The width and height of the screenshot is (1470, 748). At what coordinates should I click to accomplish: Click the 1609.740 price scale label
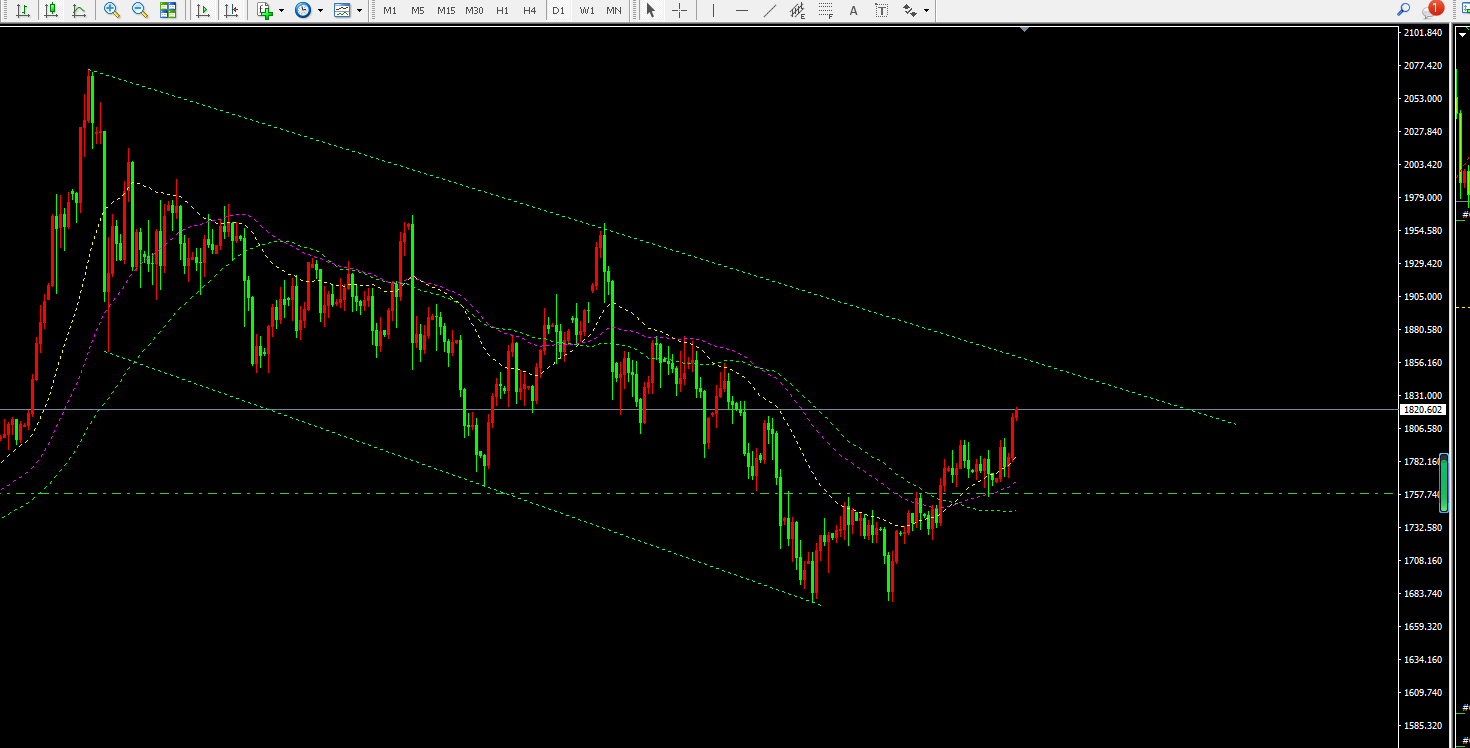[x=1423, y=693]
